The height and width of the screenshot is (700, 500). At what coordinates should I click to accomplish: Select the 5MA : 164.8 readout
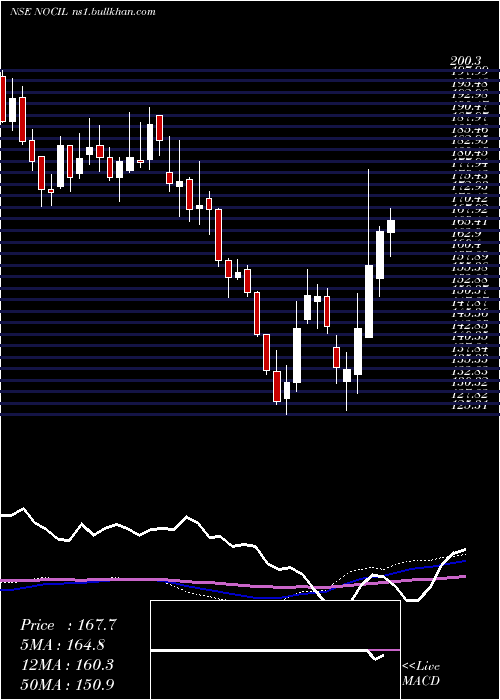pos(63,645)
